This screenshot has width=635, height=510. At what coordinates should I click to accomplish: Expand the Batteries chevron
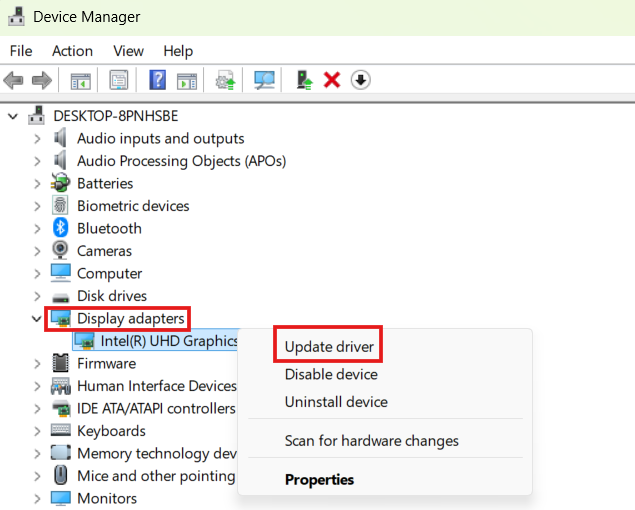pos(37,184)
